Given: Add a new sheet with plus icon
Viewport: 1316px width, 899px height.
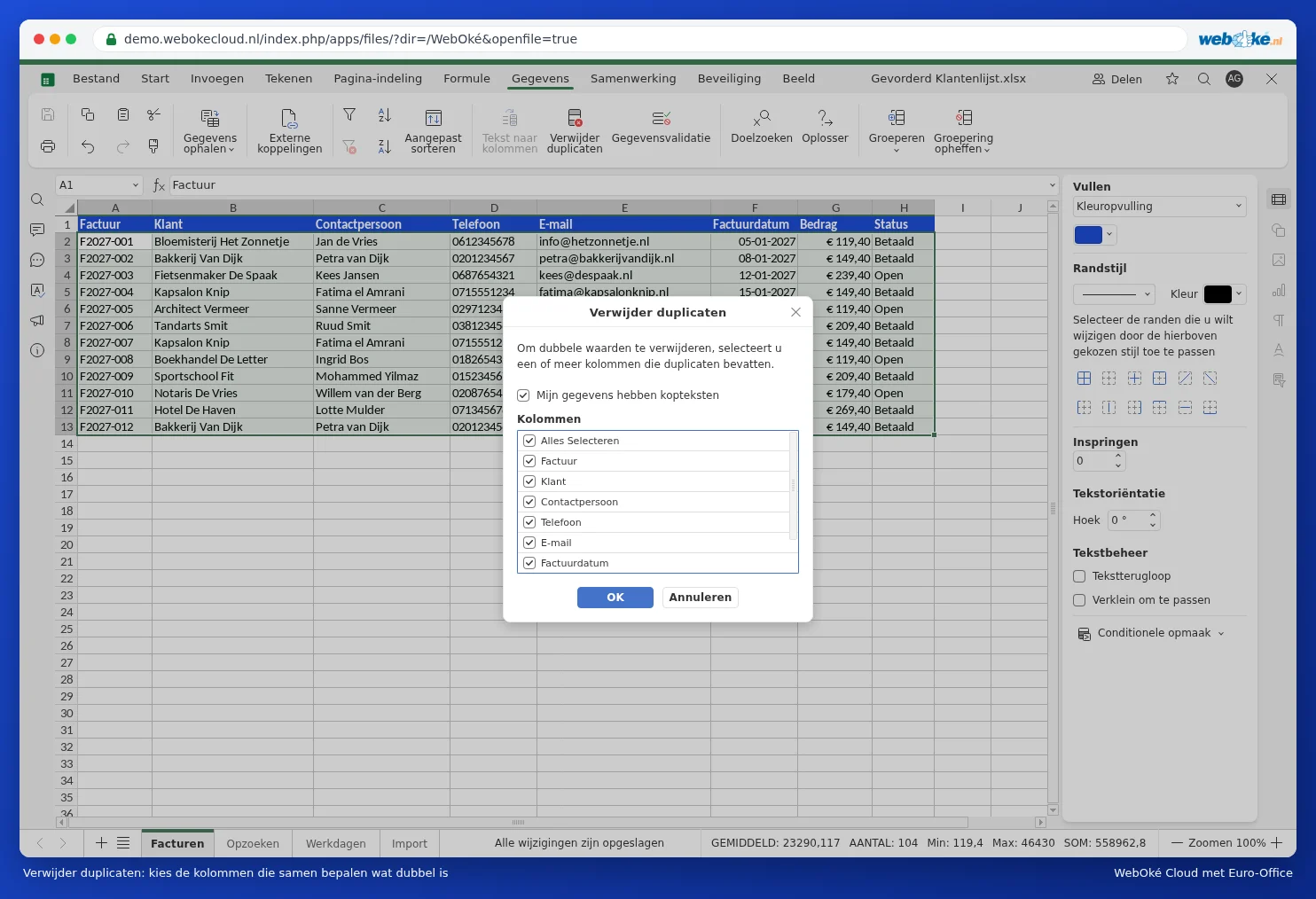Looking at the screenshot, I should (101, 843).
